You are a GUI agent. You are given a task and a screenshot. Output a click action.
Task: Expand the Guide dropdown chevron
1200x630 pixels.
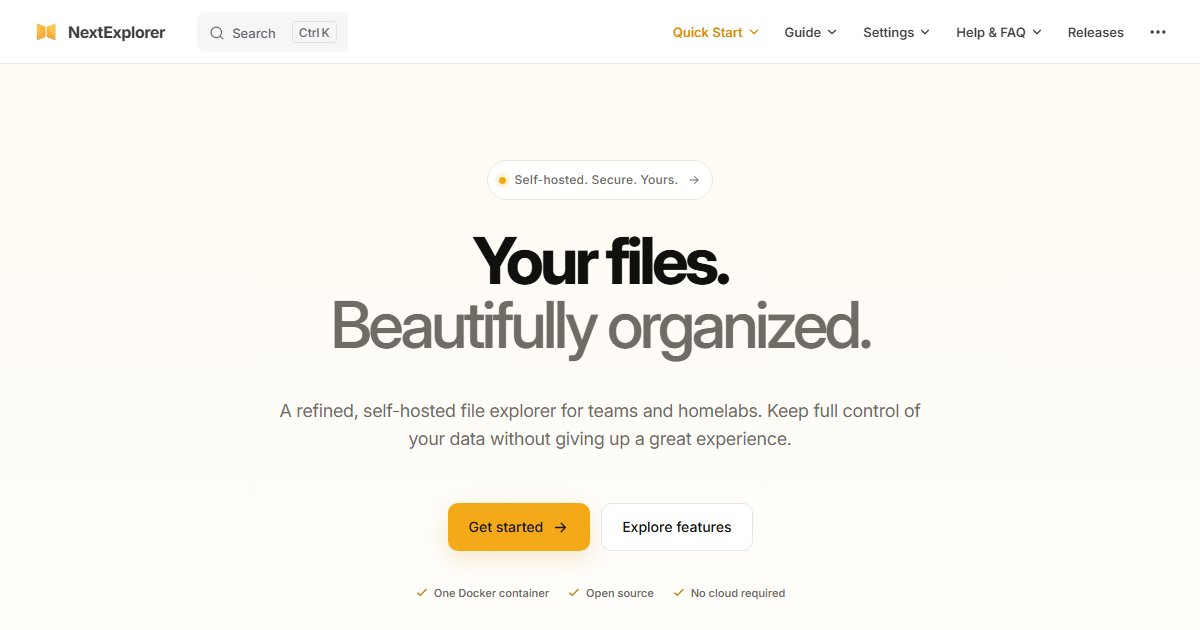point(832,32)
